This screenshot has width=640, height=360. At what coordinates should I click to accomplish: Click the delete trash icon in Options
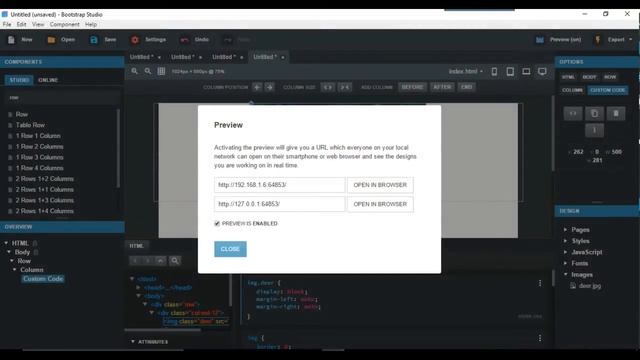click(x=616, y=113)
